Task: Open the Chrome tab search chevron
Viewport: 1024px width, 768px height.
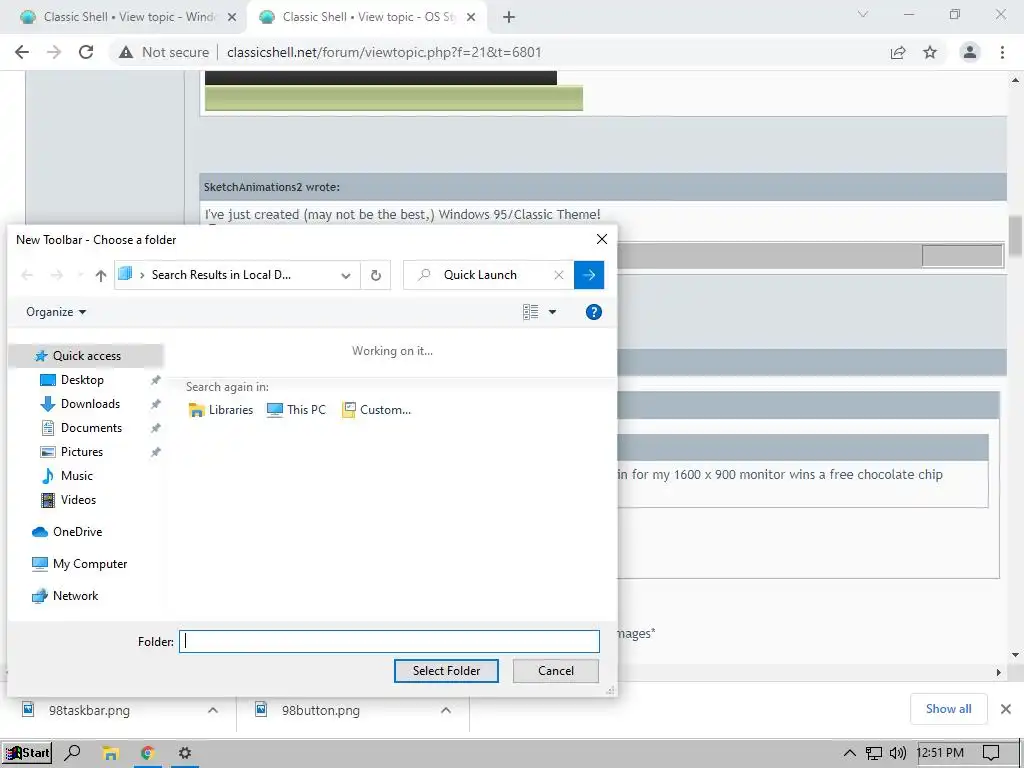Action: click(863, 14)
